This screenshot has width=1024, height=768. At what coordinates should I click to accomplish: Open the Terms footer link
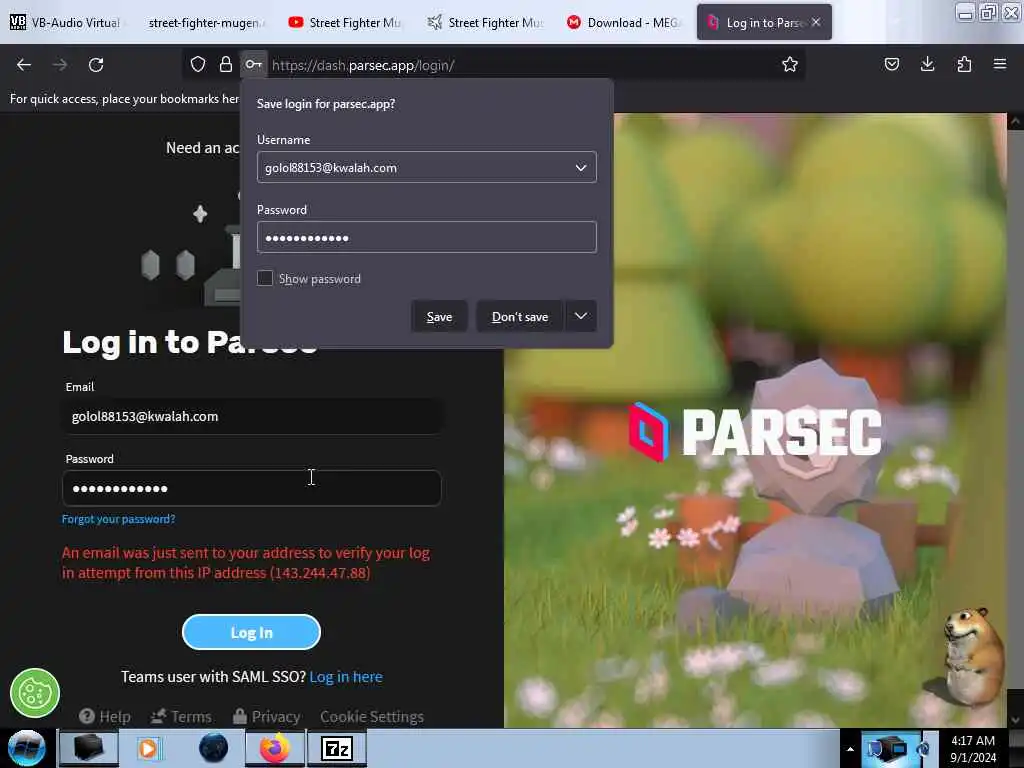click(181, 716)
